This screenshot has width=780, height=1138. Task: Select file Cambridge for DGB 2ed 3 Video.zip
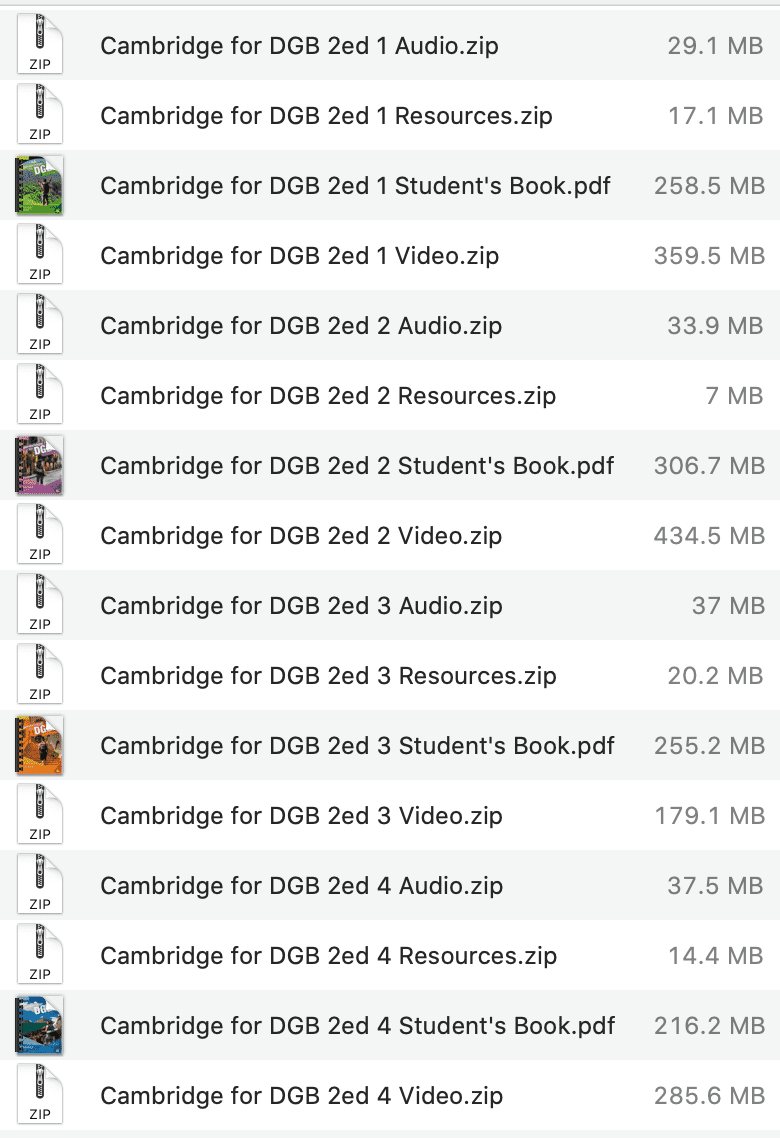click(301, 816)
